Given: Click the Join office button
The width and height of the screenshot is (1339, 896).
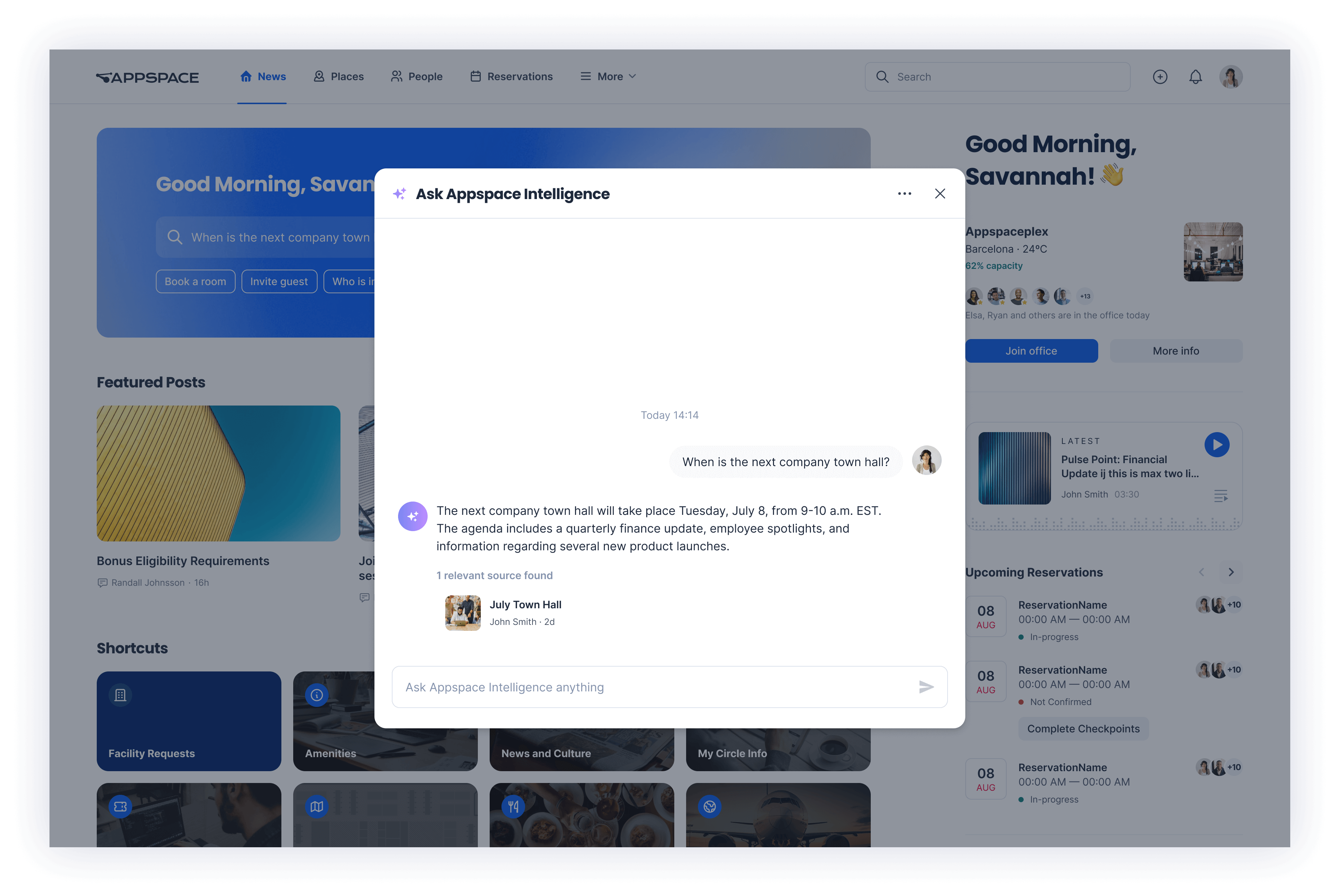Looking at the screenshot, I should point(1031,351).
